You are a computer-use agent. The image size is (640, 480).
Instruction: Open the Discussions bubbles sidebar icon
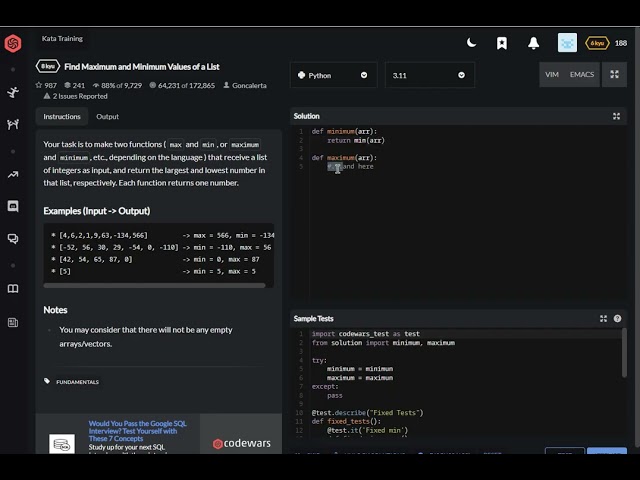[13, 239]
